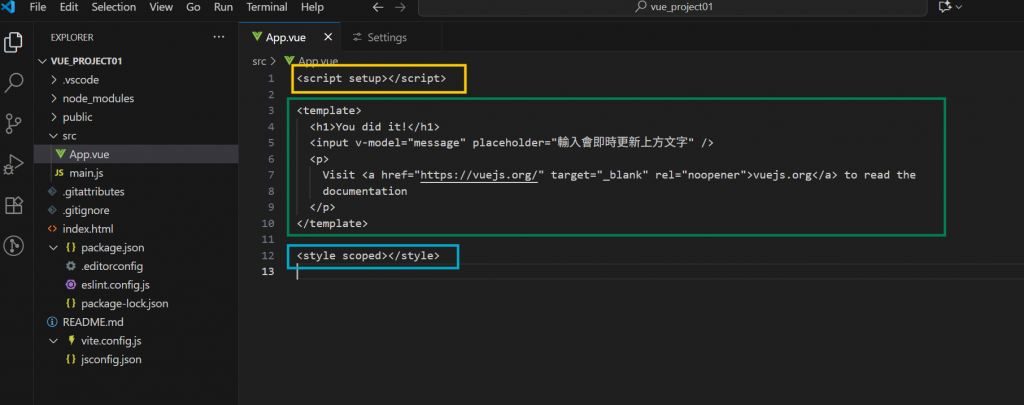This screenshot has width=1024, height=405.
Task: Click the script setup line of code
Action: tap(371, 78)
